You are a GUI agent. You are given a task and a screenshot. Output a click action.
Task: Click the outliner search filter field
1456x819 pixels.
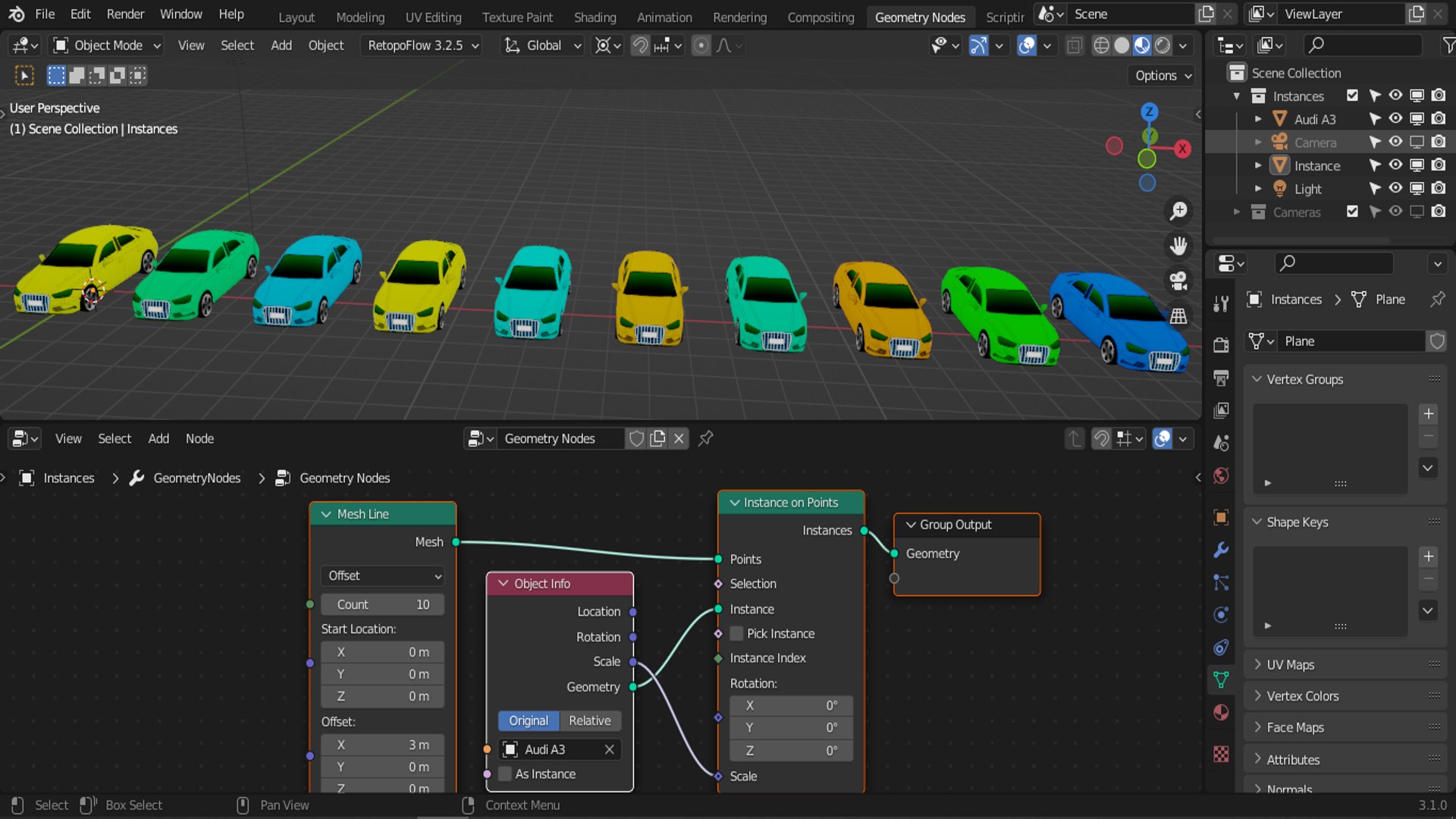coord(1363,45)
